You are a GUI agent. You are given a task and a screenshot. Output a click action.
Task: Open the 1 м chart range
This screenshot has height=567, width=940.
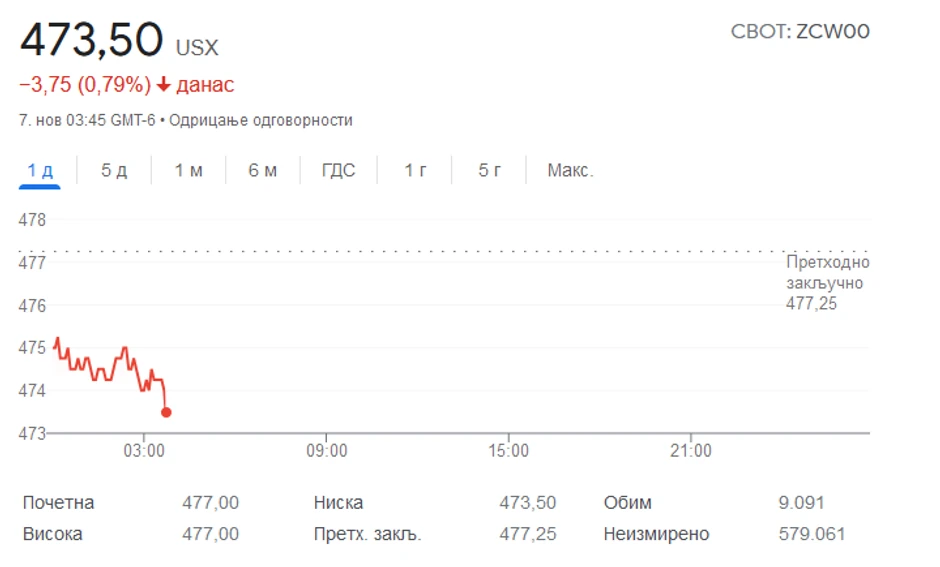click(188, 171)
